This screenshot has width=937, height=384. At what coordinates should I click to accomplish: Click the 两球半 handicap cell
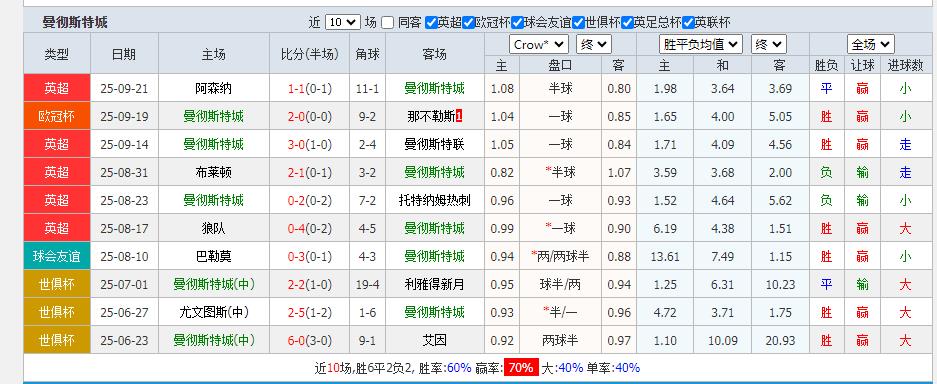[560, 340]
